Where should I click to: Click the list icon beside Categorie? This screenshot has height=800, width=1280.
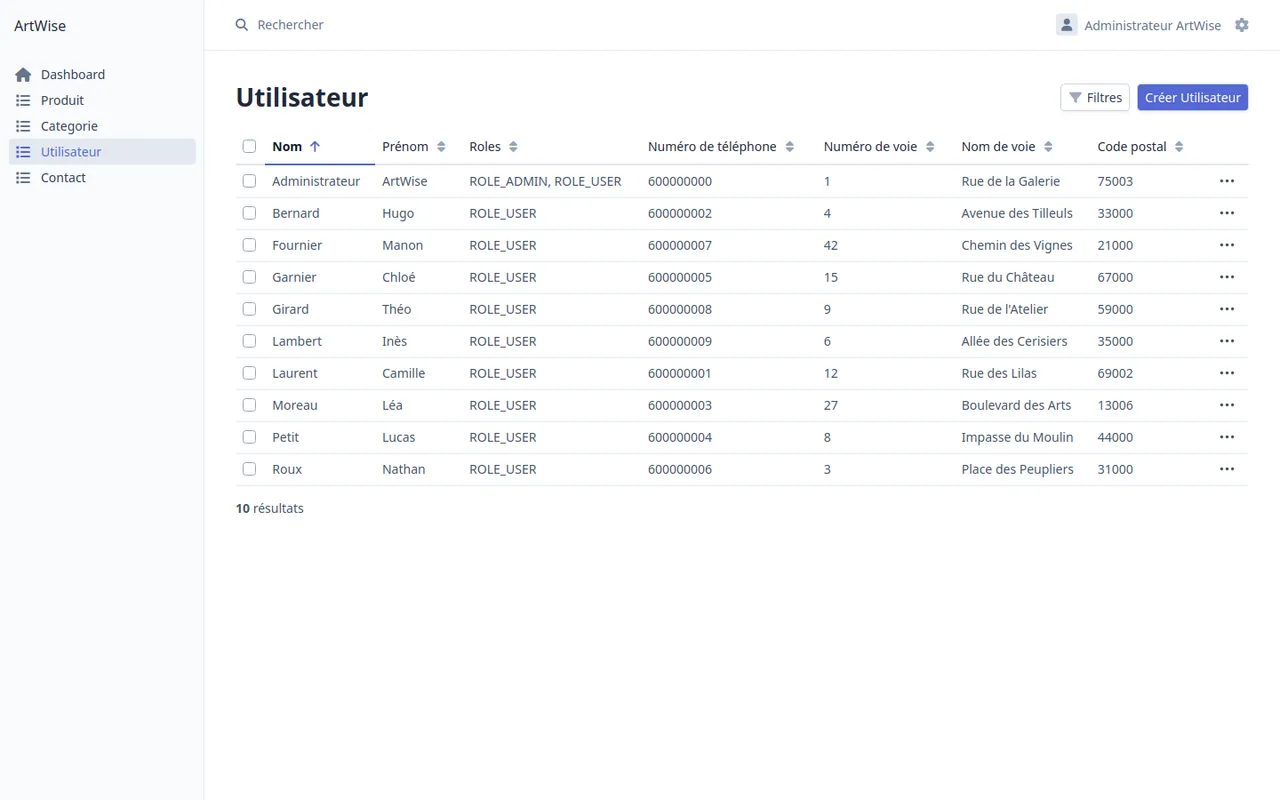(23, 127)
